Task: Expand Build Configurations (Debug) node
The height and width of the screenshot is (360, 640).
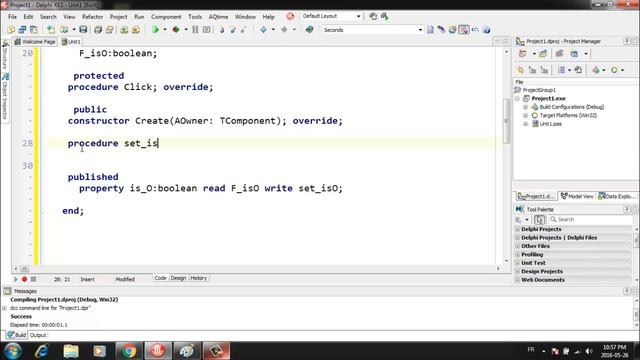Action: pyautogui.click(x=526, y=107)
